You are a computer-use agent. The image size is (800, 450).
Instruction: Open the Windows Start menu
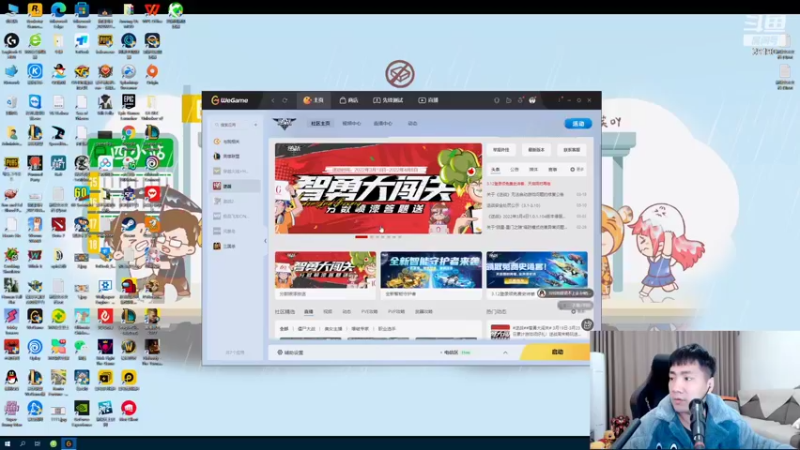(7, 444)
